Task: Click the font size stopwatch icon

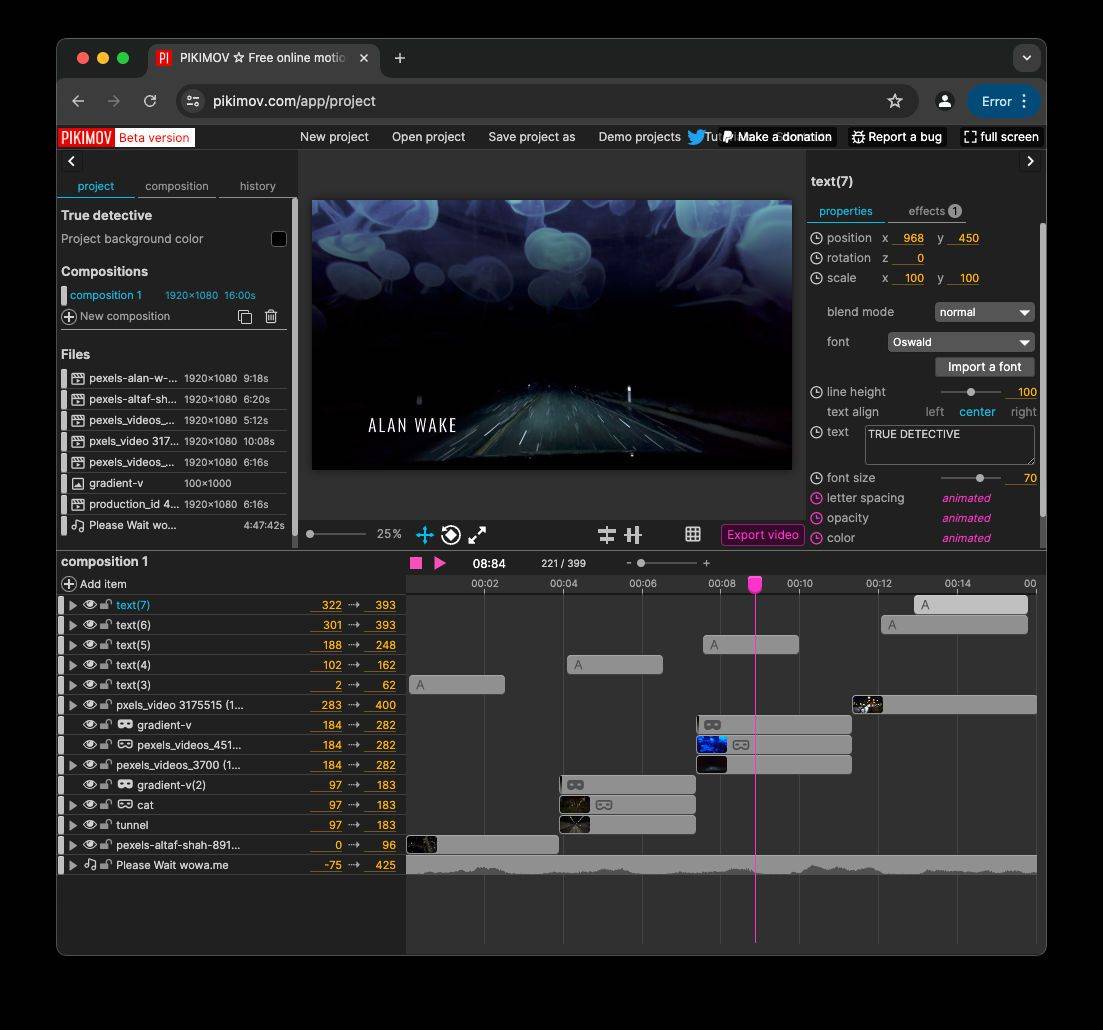Action: click(x=816, y=478)
